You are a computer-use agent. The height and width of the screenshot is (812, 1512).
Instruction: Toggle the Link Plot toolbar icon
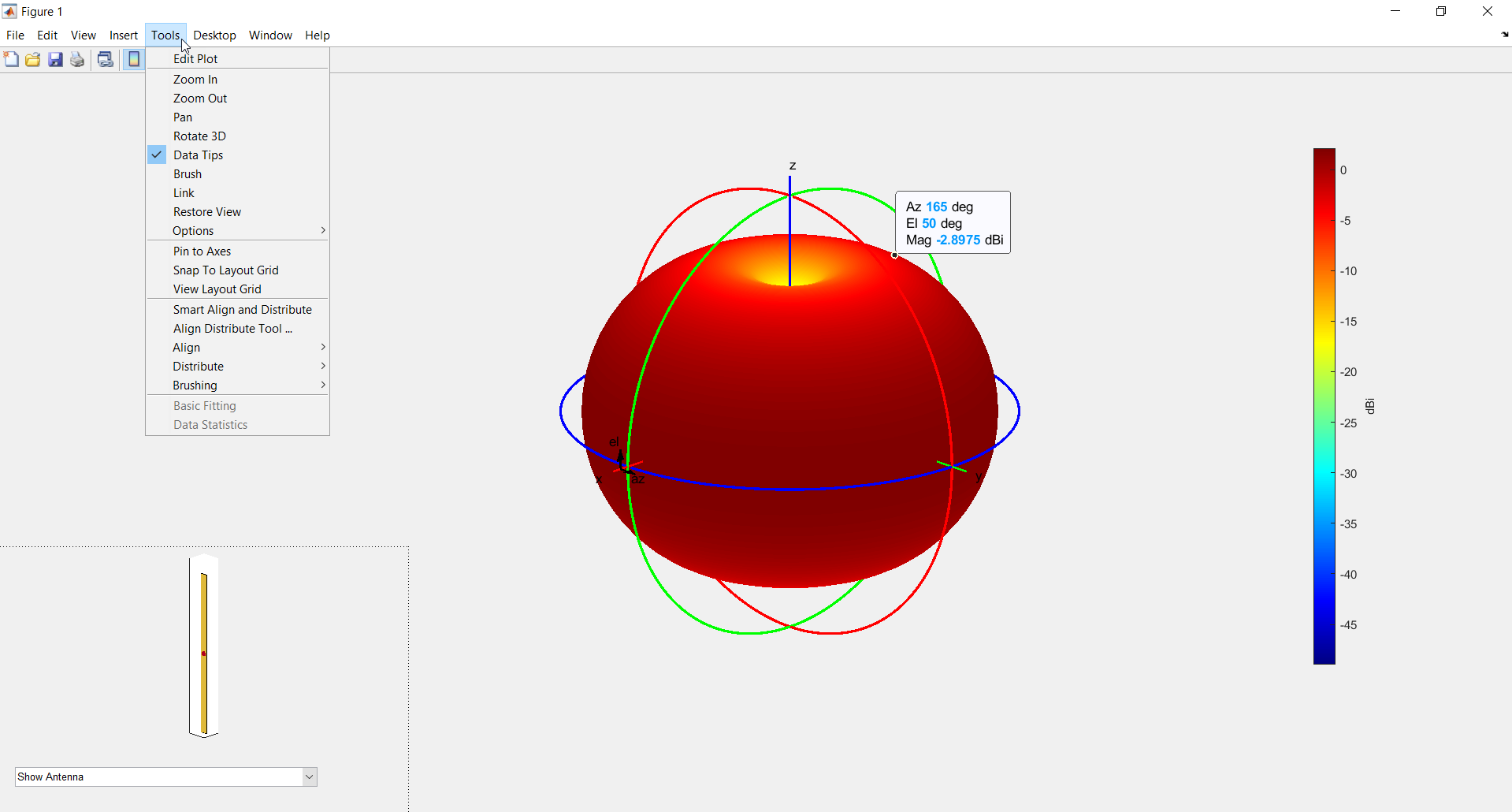click(x=105, y=58)
